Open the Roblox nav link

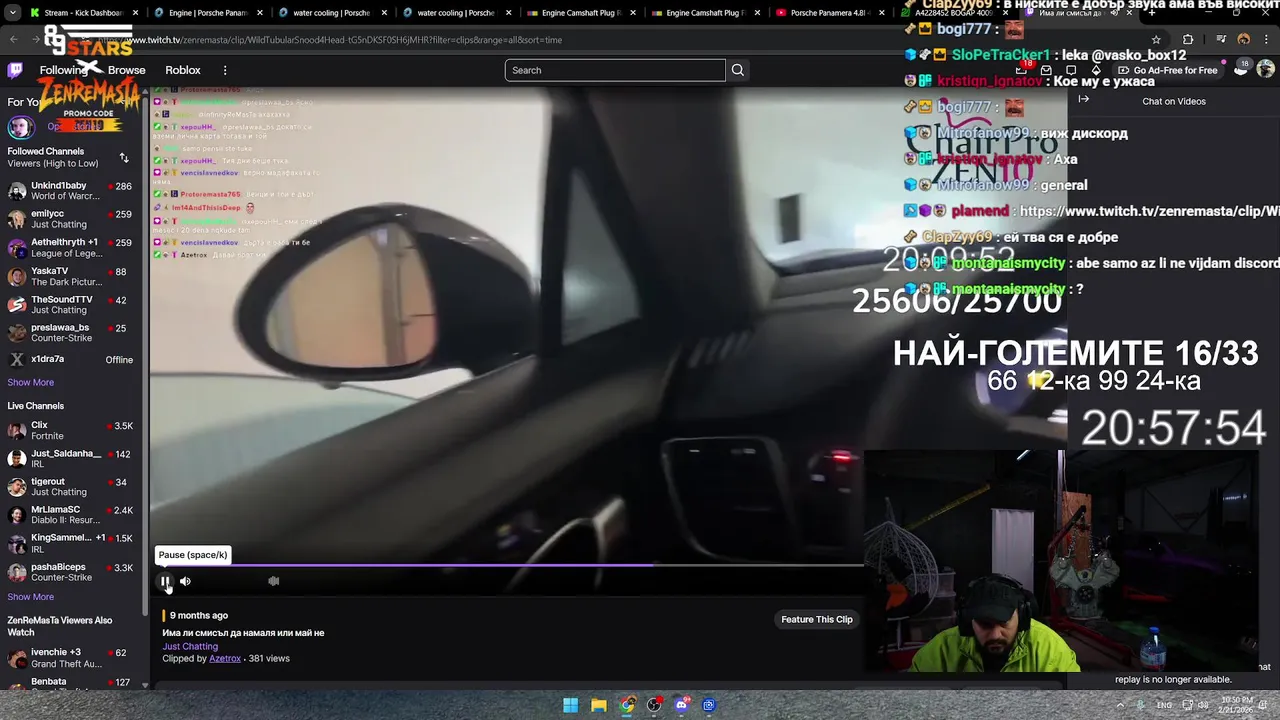(183, 70)
